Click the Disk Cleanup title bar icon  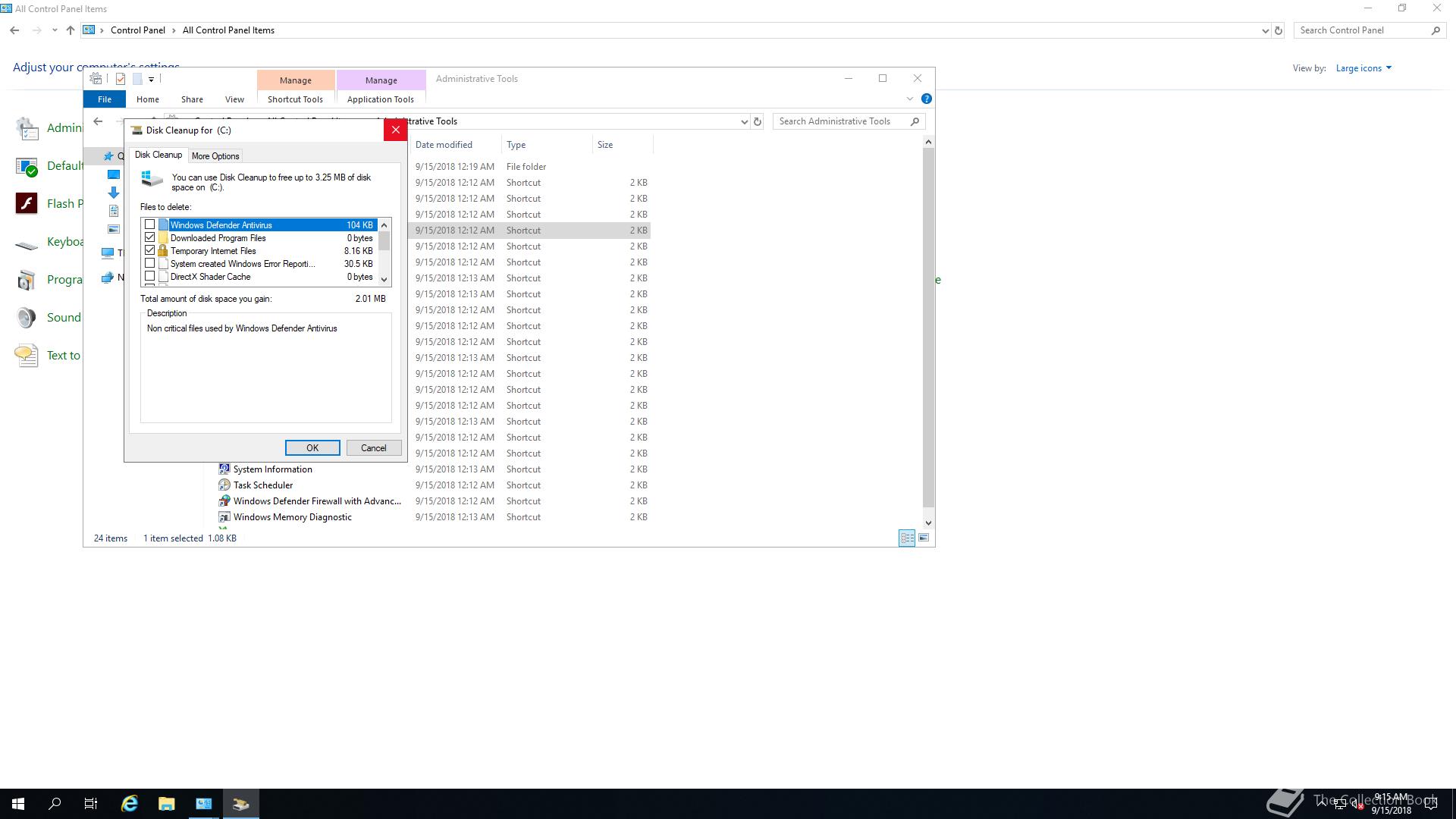(136, 130)
